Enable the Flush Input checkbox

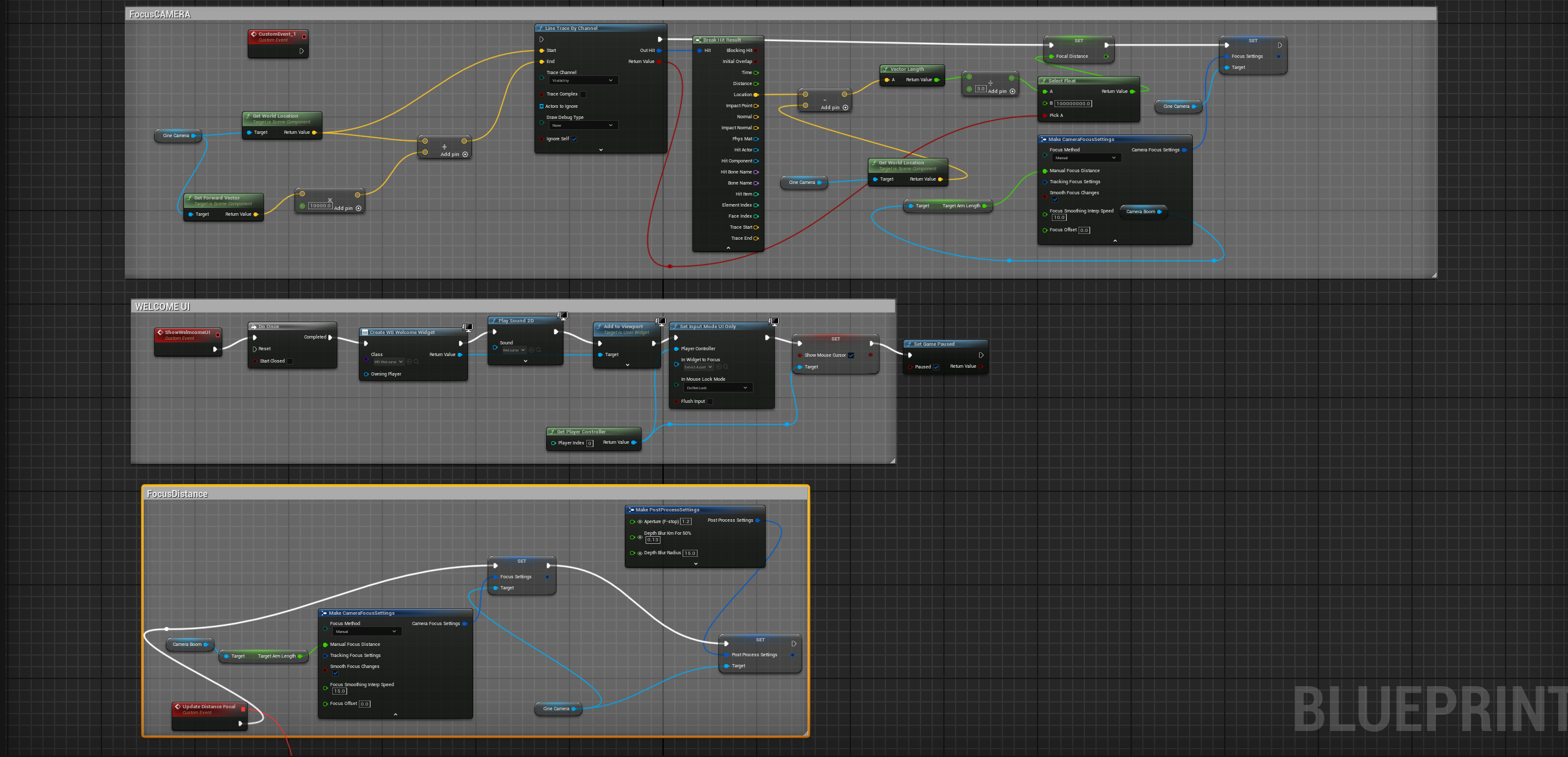pos(710,402)
